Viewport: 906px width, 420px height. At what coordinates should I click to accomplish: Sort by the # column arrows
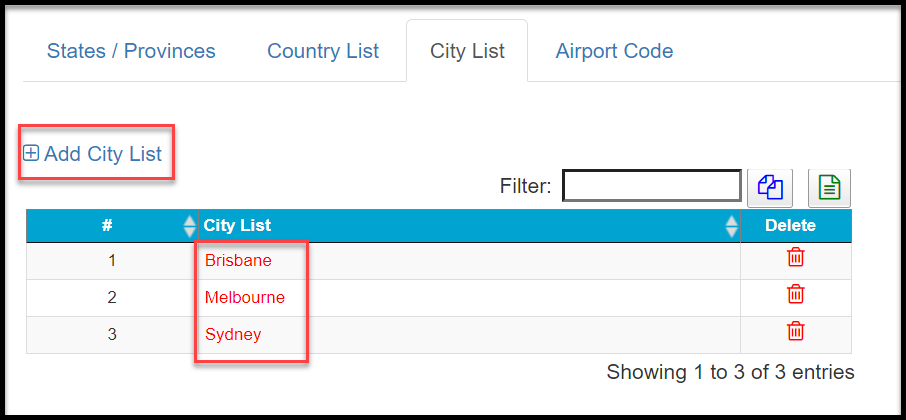[190, 226]
